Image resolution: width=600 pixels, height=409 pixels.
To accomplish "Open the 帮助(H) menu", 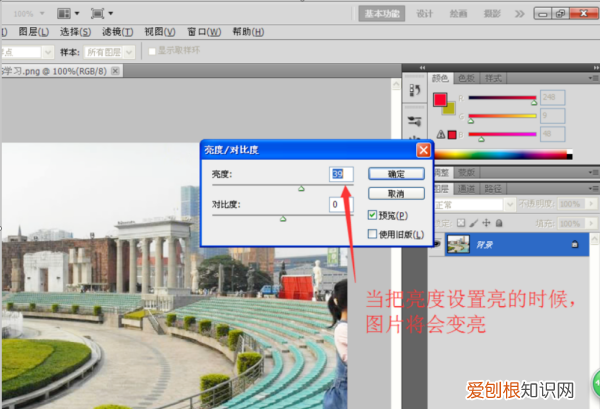I will [248, 32].
